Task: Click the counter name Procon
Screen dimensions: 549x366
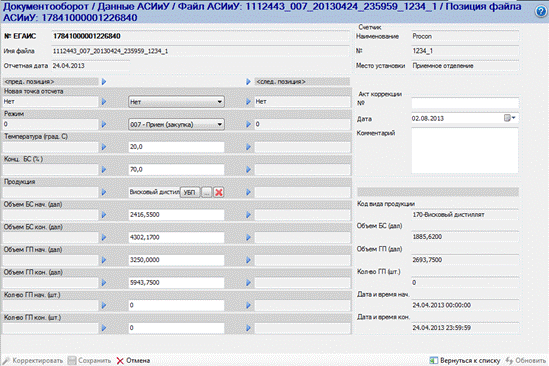Action: (422, 36)
